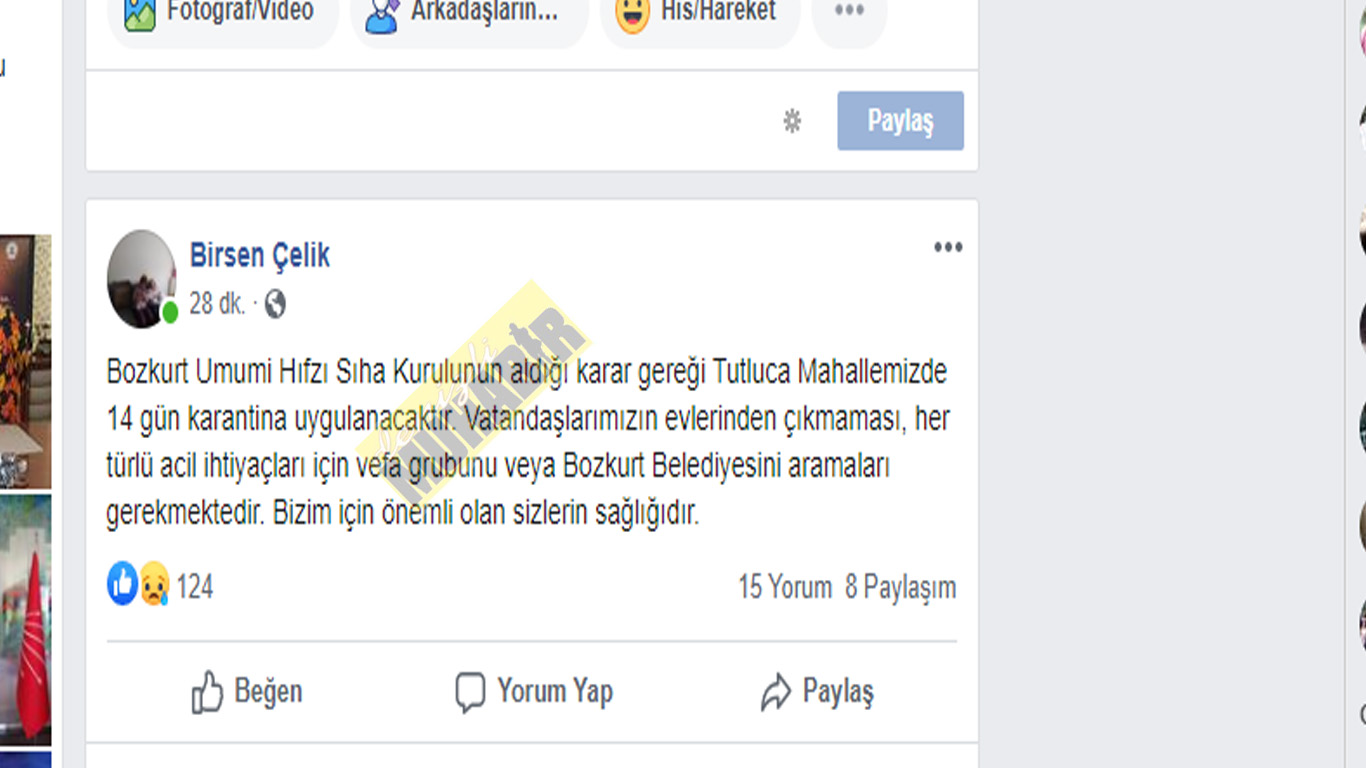
Task: Open the 124 reactions count
Action: [195, 587]
